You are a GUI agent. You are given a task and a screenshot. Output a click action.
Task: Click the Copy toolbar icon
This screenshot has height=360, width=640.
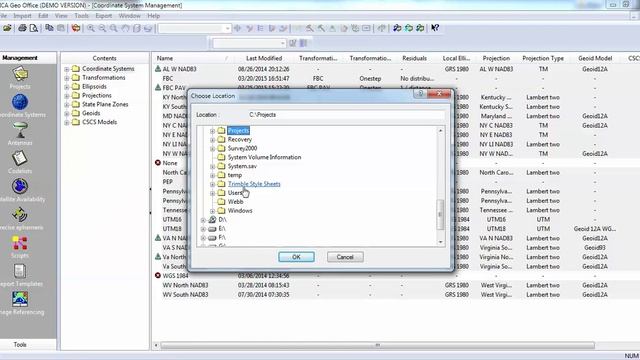pyautogui.click(x=49, y=28)
